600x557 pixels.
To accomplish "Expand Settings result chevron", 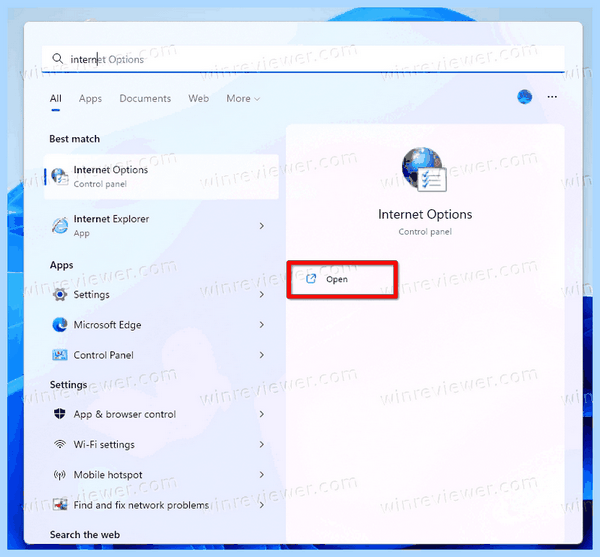I will point(262,295).
